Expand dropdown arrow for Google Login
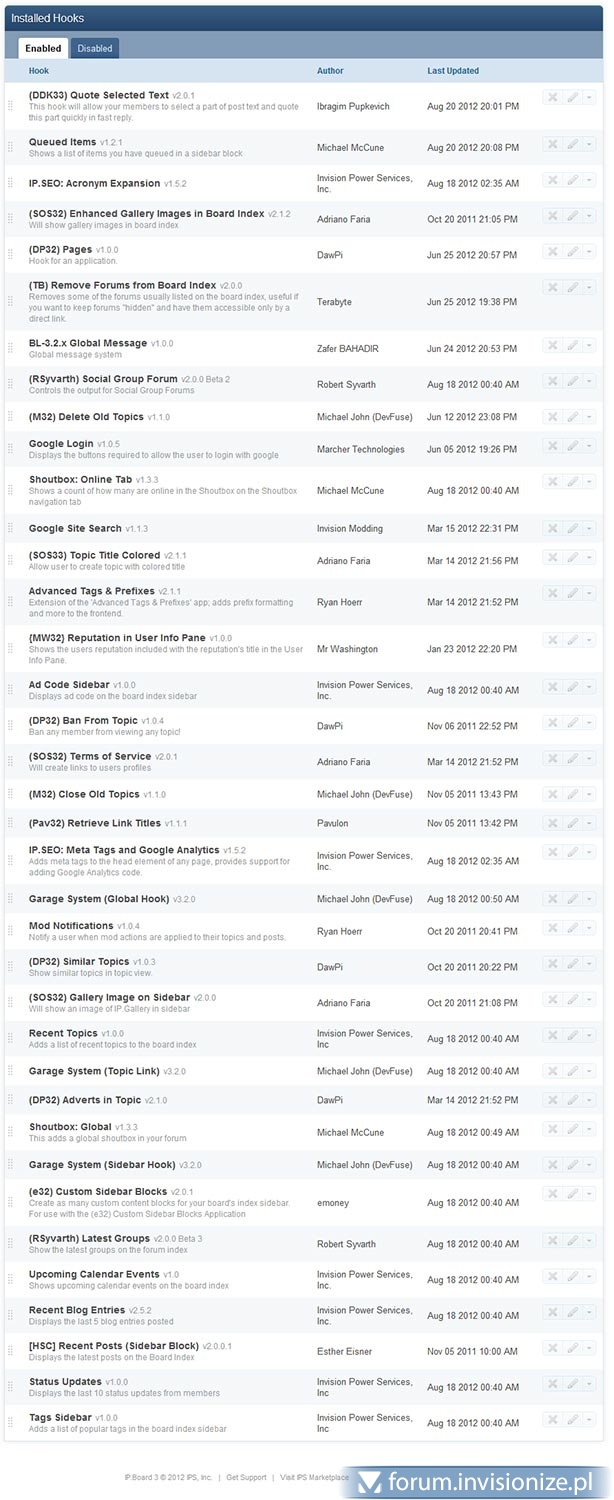 coord(588,445)
